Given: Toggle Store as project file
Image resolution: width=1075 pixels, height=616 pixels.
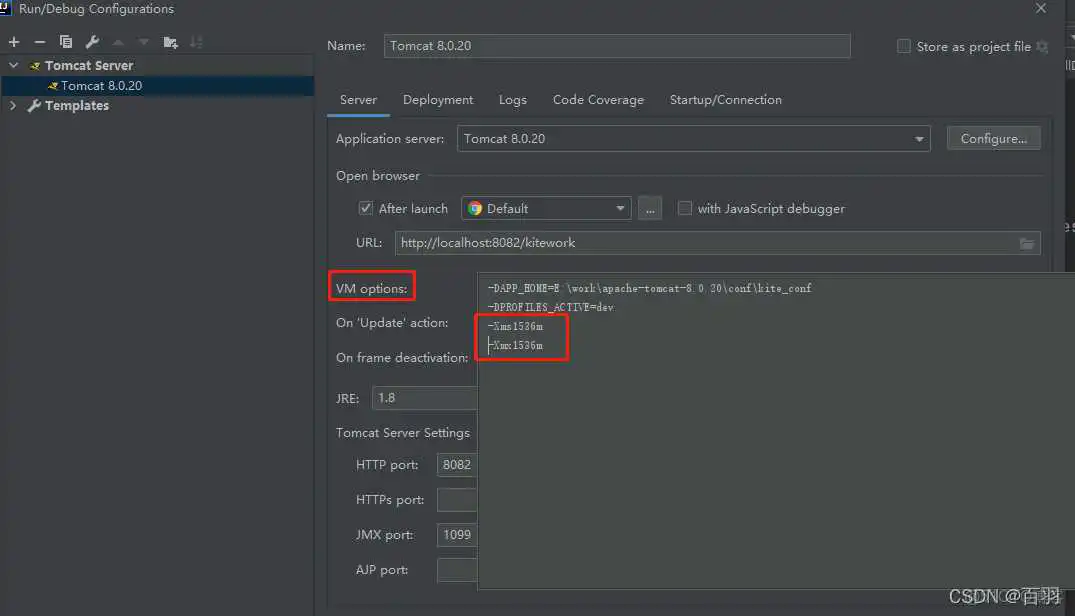Looking at the screenshot, I should [904, 46].
